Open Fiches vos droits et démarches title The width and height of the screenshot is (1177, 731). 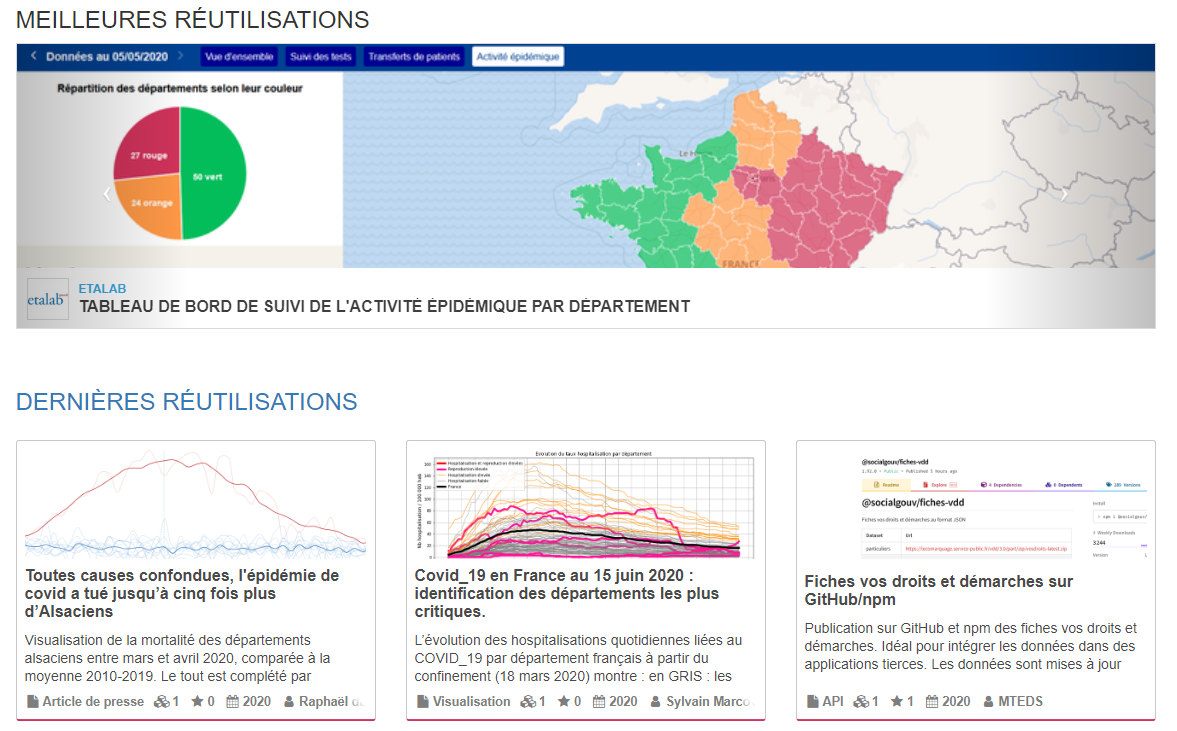(x=938, y=591)
